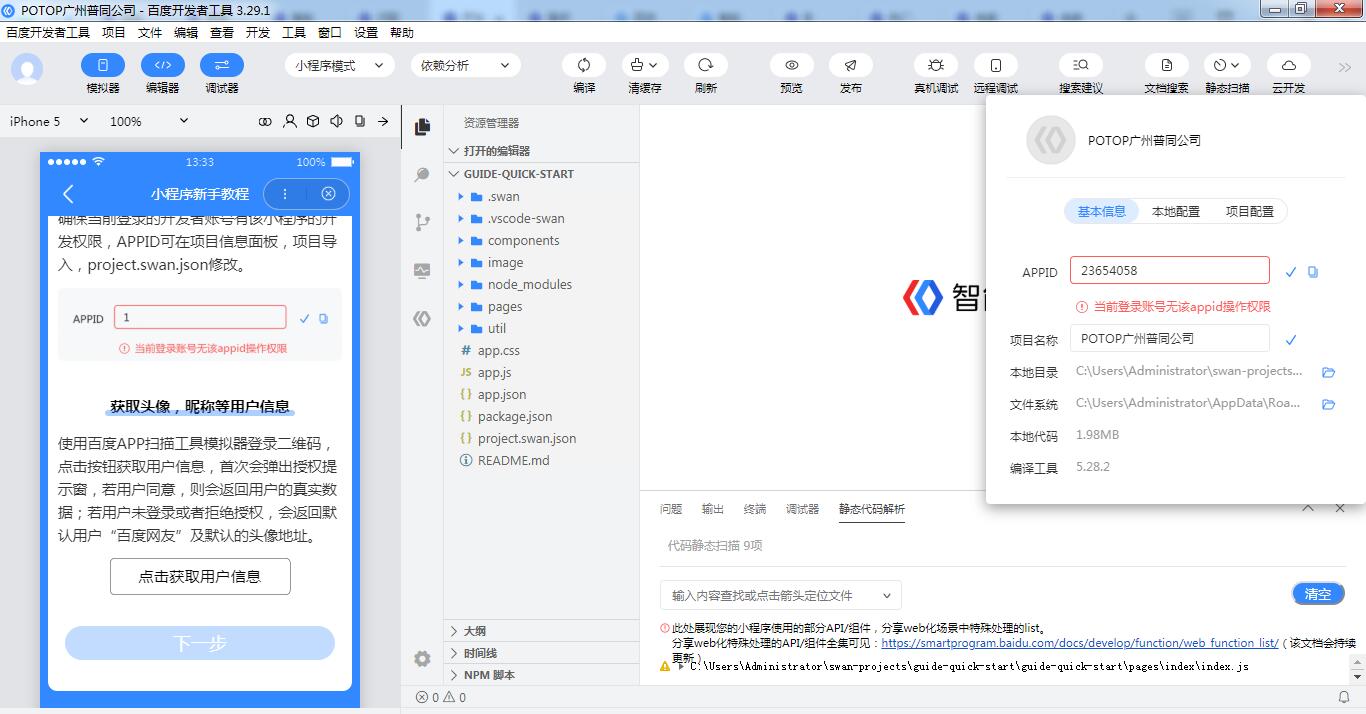Open the 100% zoom dropdown
Image resolution: width=1366 pixels, height=714 pixels.
click(148, 121)
